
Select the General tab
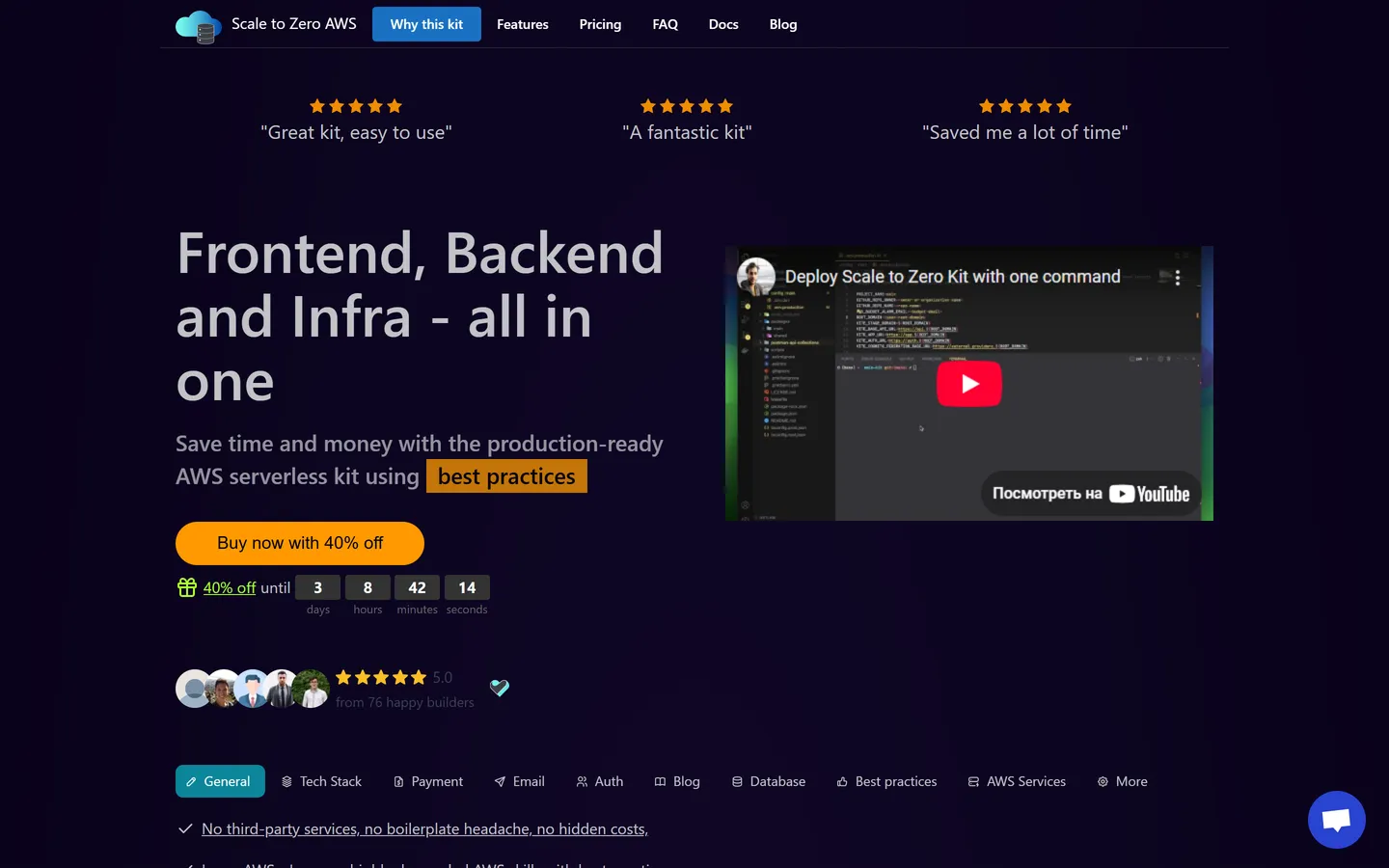220,781
